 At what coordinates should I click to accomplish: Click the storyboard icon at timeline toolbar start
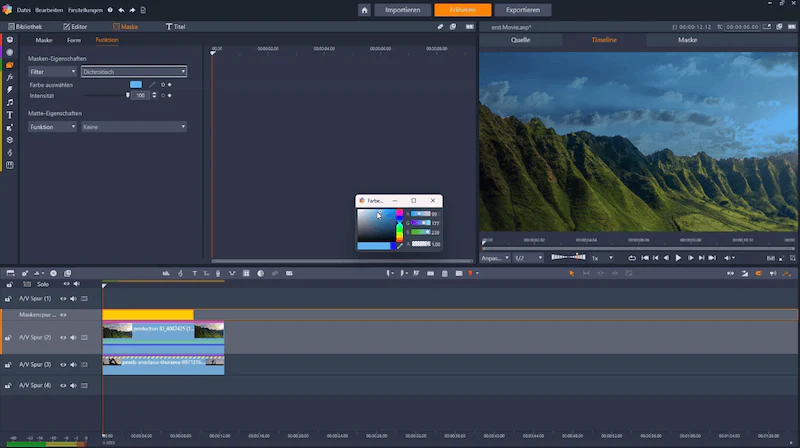point(10,273)
